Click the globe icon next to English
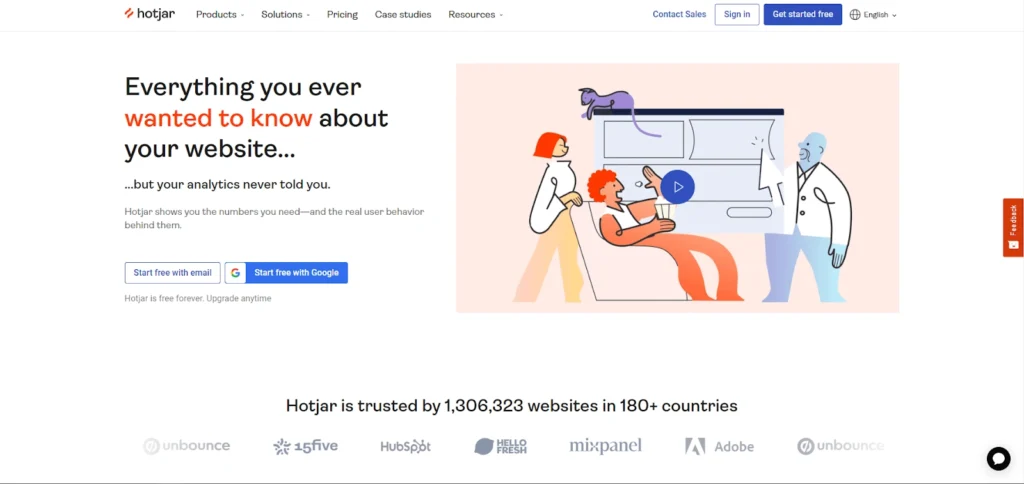 pos(855,15)
